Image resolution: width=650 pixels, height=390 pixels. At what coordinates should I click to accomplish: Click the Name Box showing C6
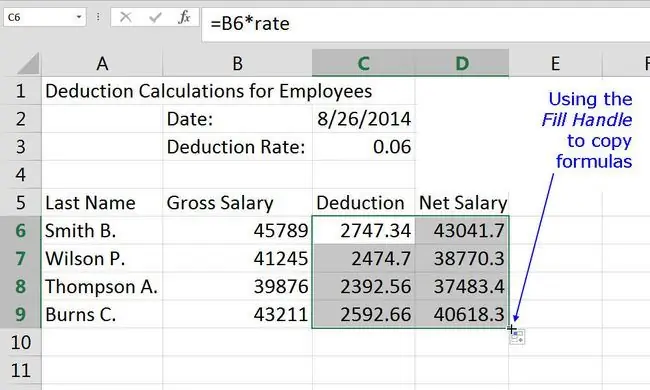(39, 17)
